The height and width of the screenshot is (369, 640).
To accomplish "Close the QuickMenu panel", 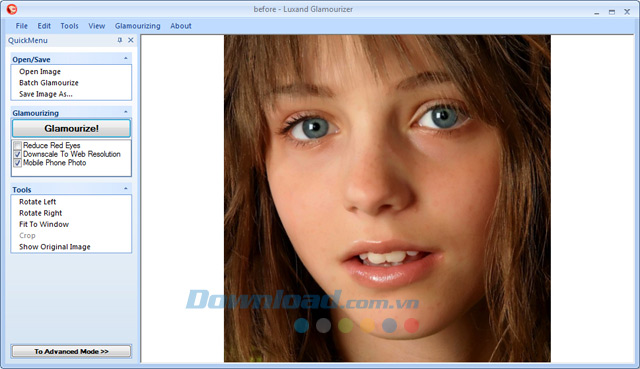I will (x=131, y=40).
